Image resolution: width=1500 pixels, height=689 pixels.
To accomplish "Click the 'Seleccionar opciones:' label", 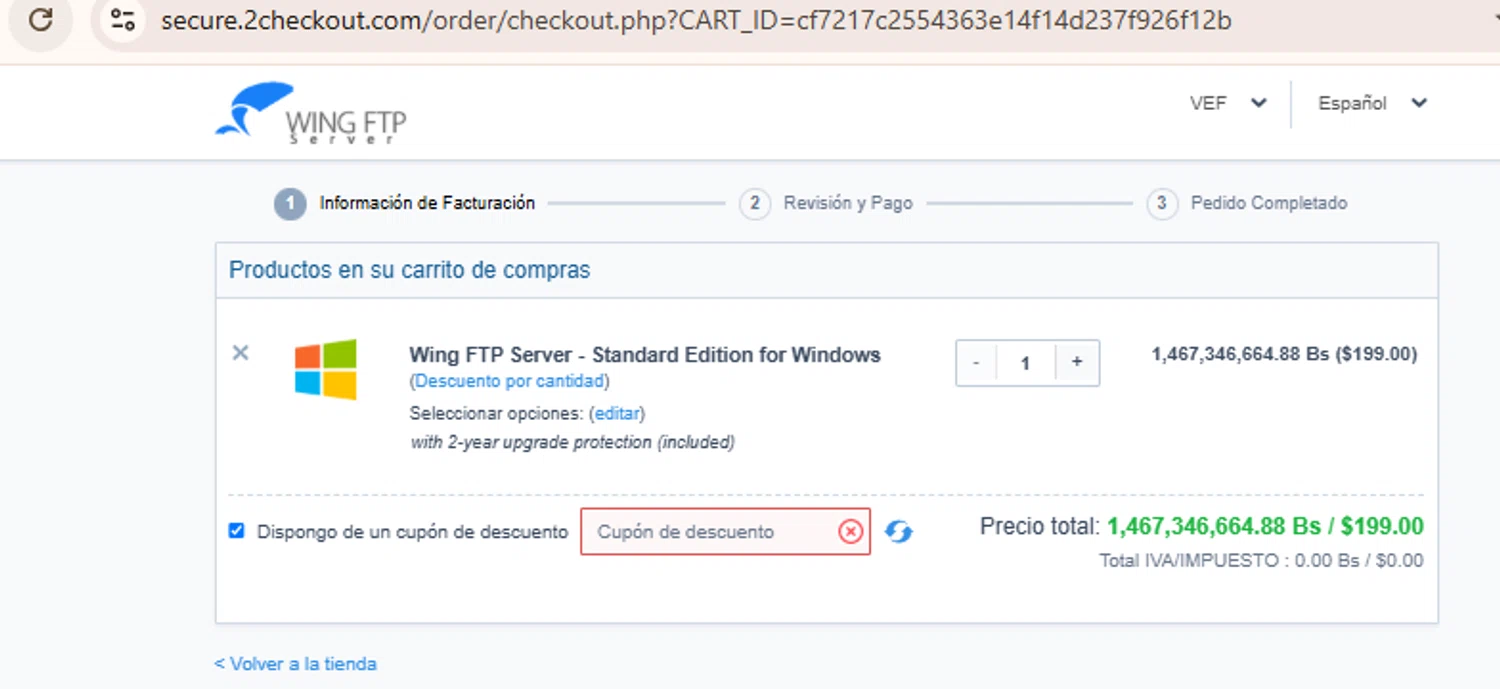I will [x=496, y=413].
